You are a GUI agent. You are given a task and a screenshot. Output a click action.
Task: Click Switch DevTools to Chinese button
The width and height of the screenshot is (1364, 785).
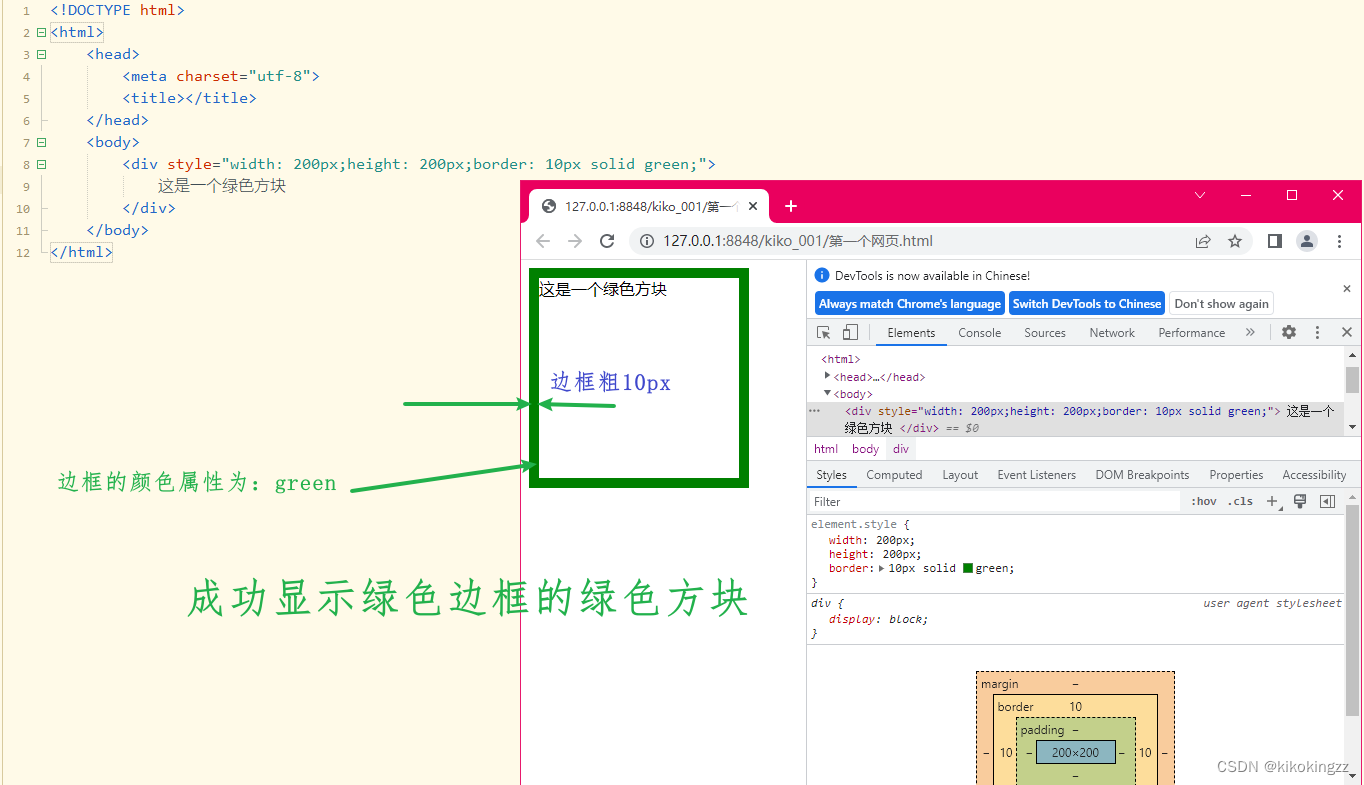pos(1087,304)
